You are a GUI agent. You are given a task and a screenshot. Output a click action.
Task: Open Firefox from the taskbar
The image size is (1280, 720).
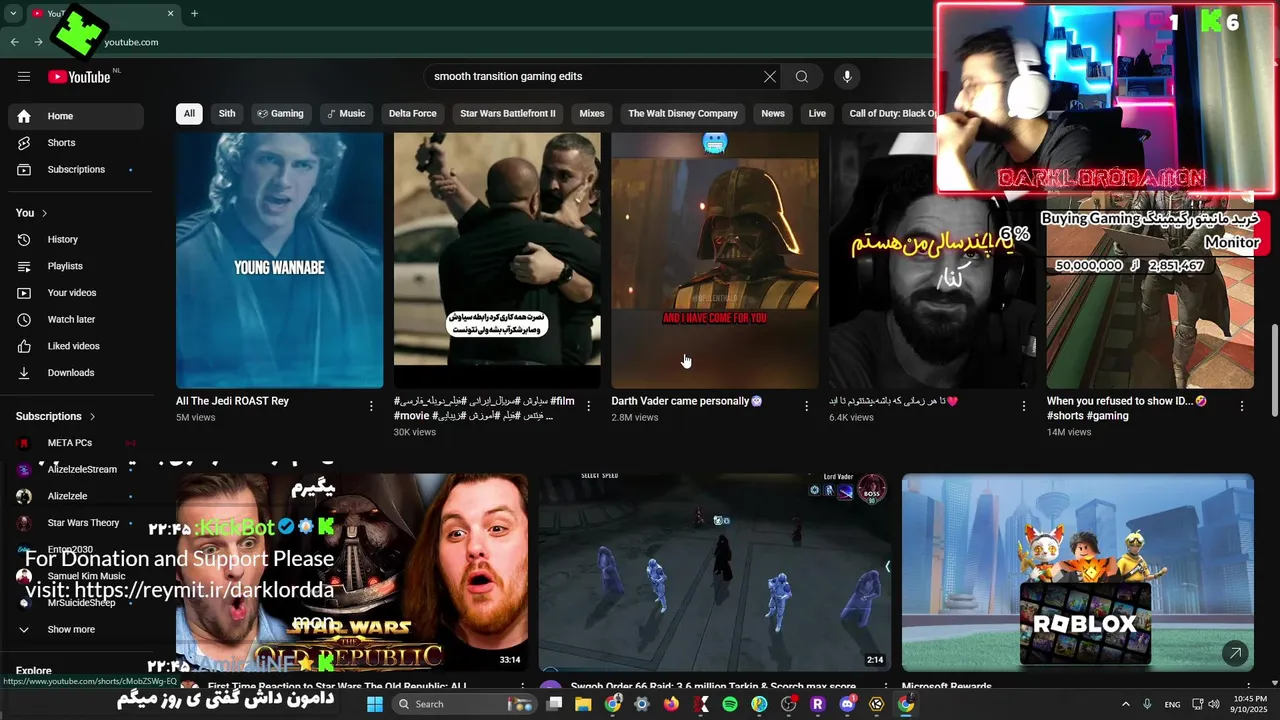[671, 704]
